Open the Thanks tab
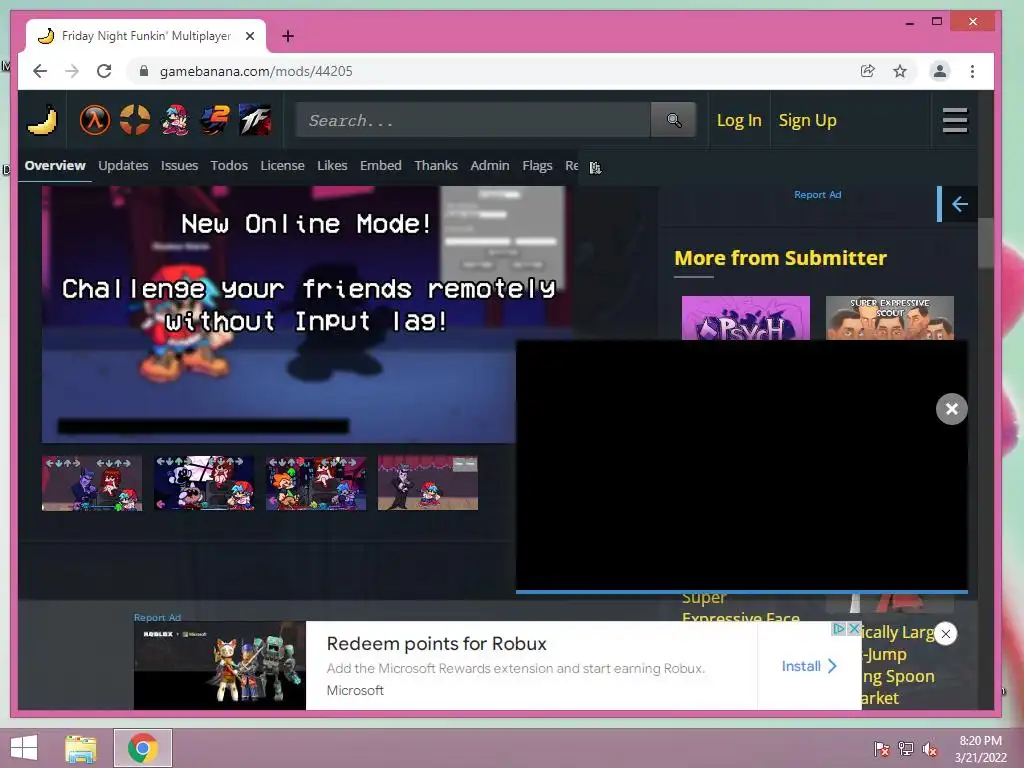 pyautogui.click(x=436, y=166)
